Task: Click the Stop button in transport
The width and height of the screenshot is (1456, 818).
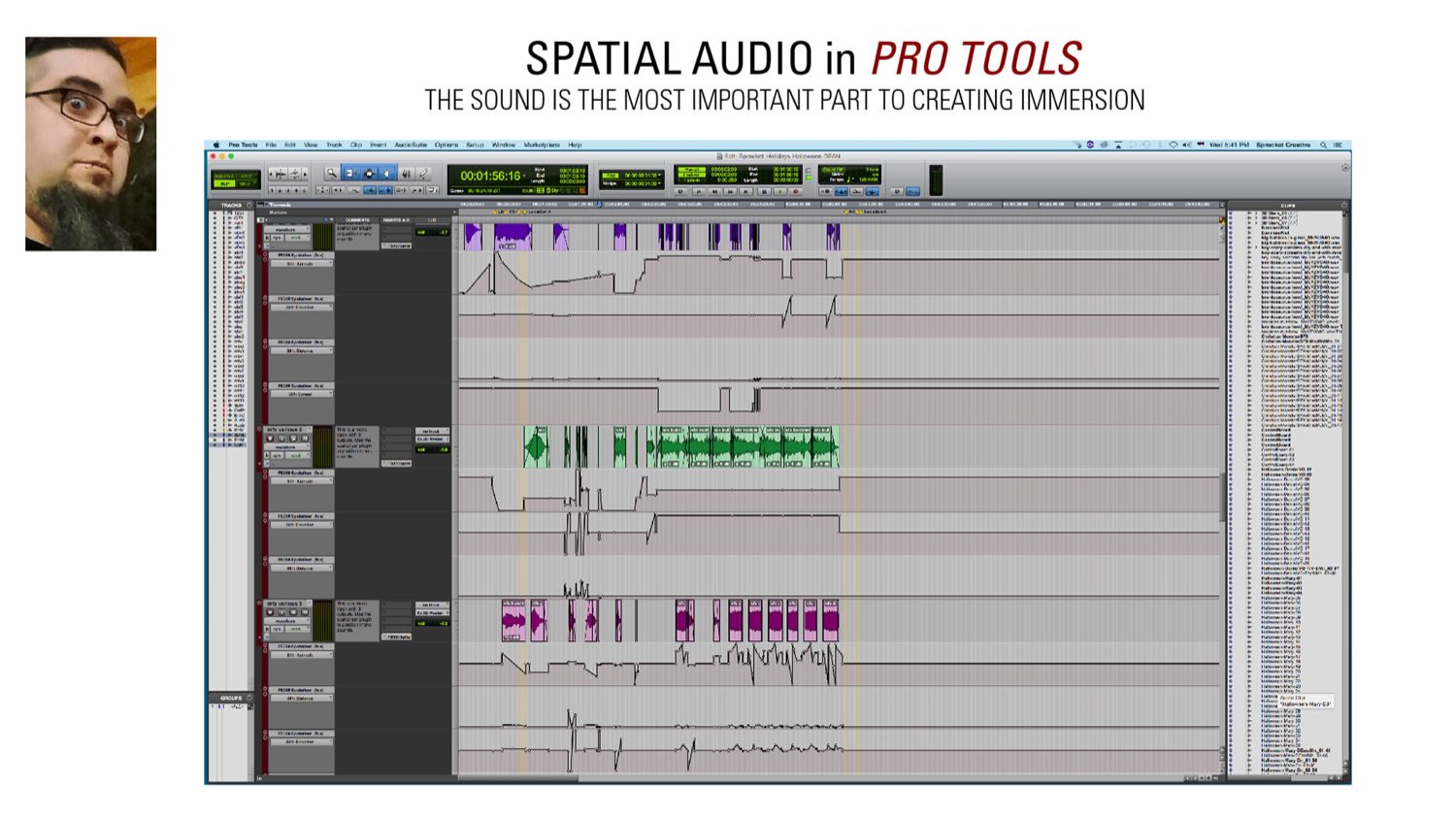Action: pos(765,191)
